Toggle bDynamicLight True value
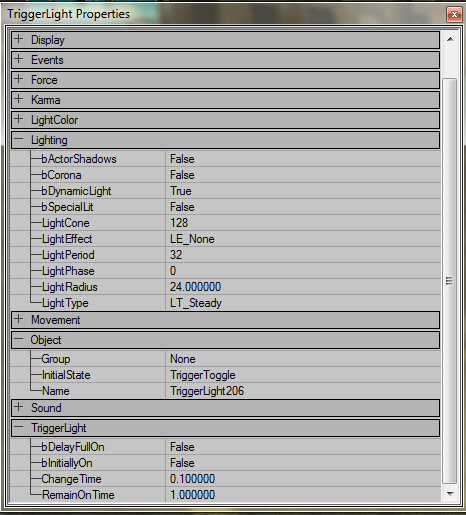Viewport: 466px width, 515px height. (x=303, y=191)
